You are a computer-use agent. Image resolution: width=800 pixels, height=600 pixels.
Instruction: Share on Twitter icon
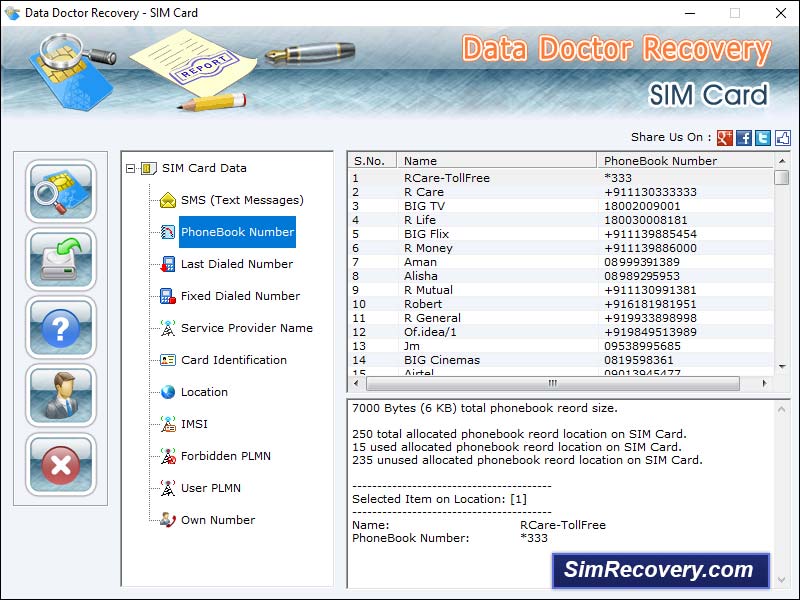click(763, 138)
